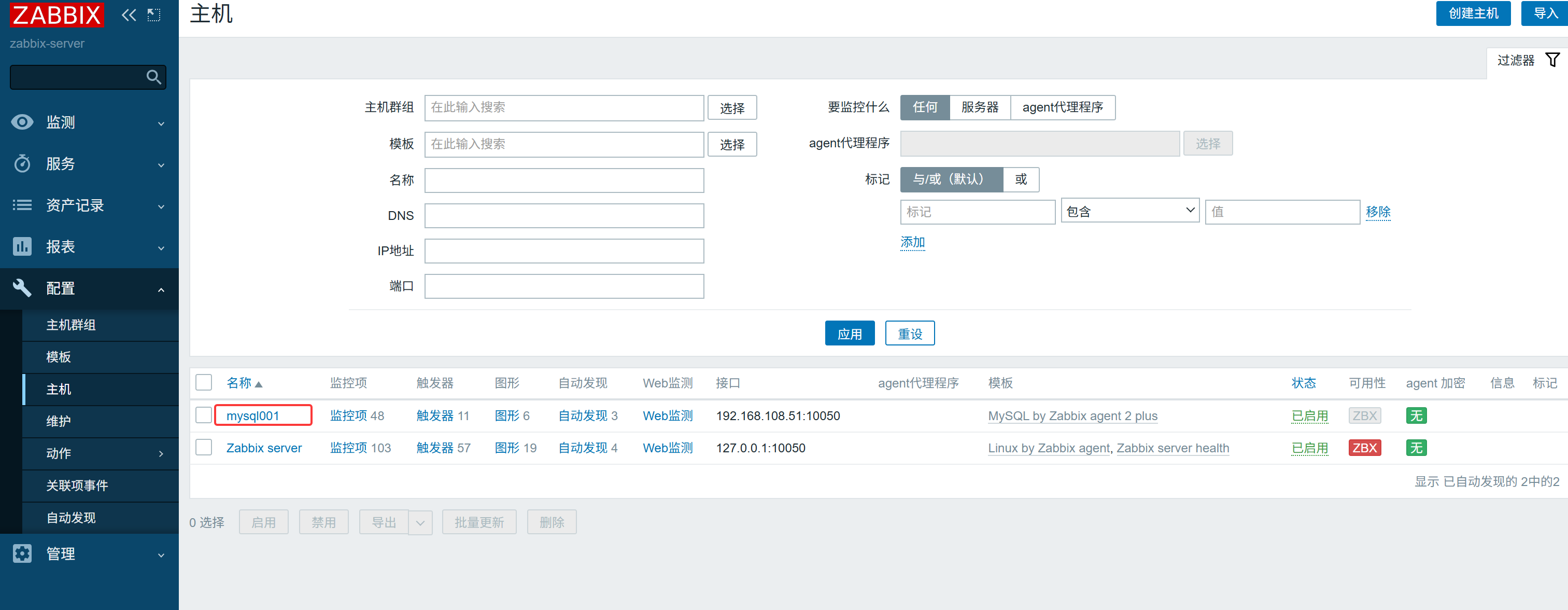
Task: Focus the 标记 tag name field
Action: click(978, 212)
